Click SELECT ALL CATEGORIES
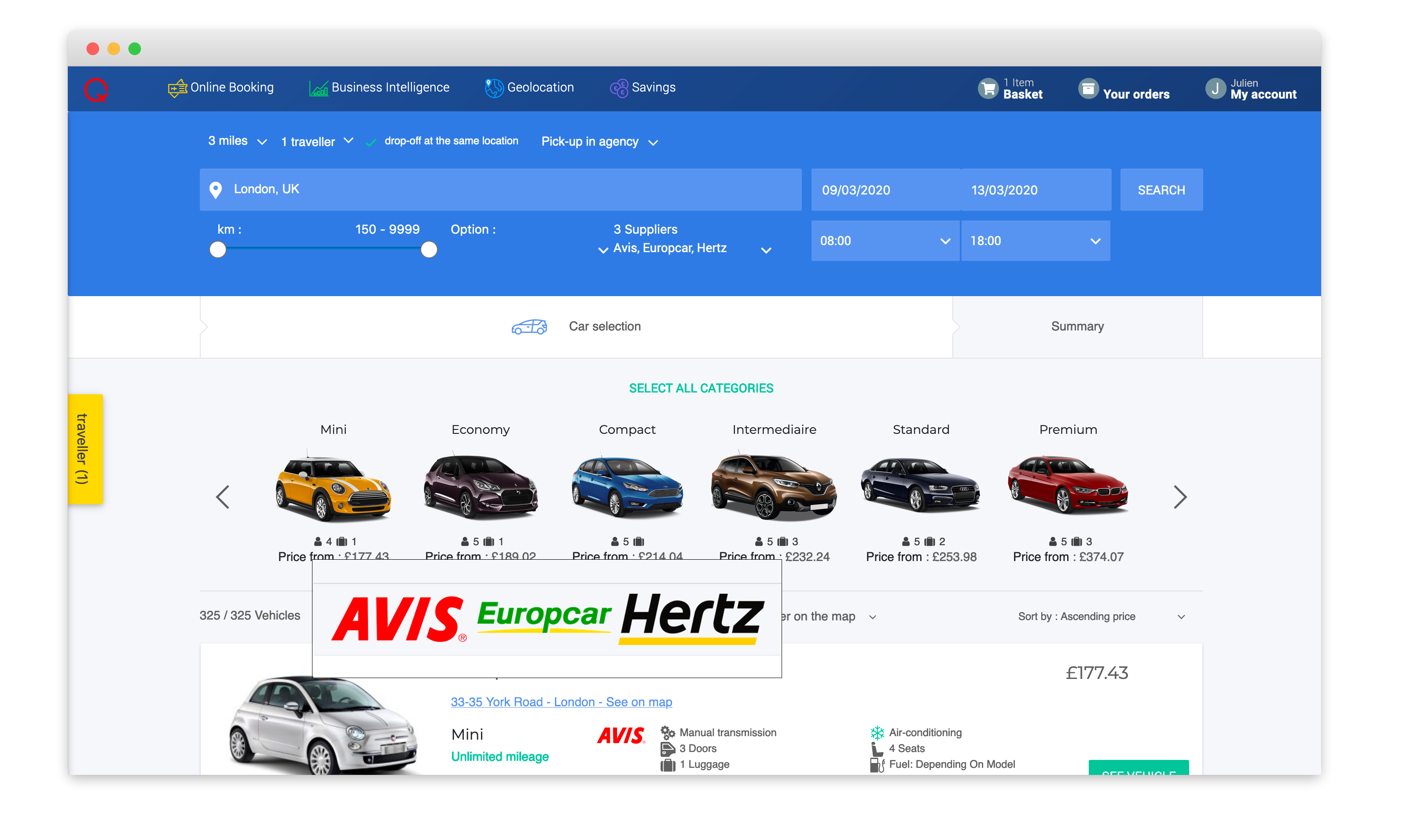This screenshot has height=840, width=1403. click(701, 388)
